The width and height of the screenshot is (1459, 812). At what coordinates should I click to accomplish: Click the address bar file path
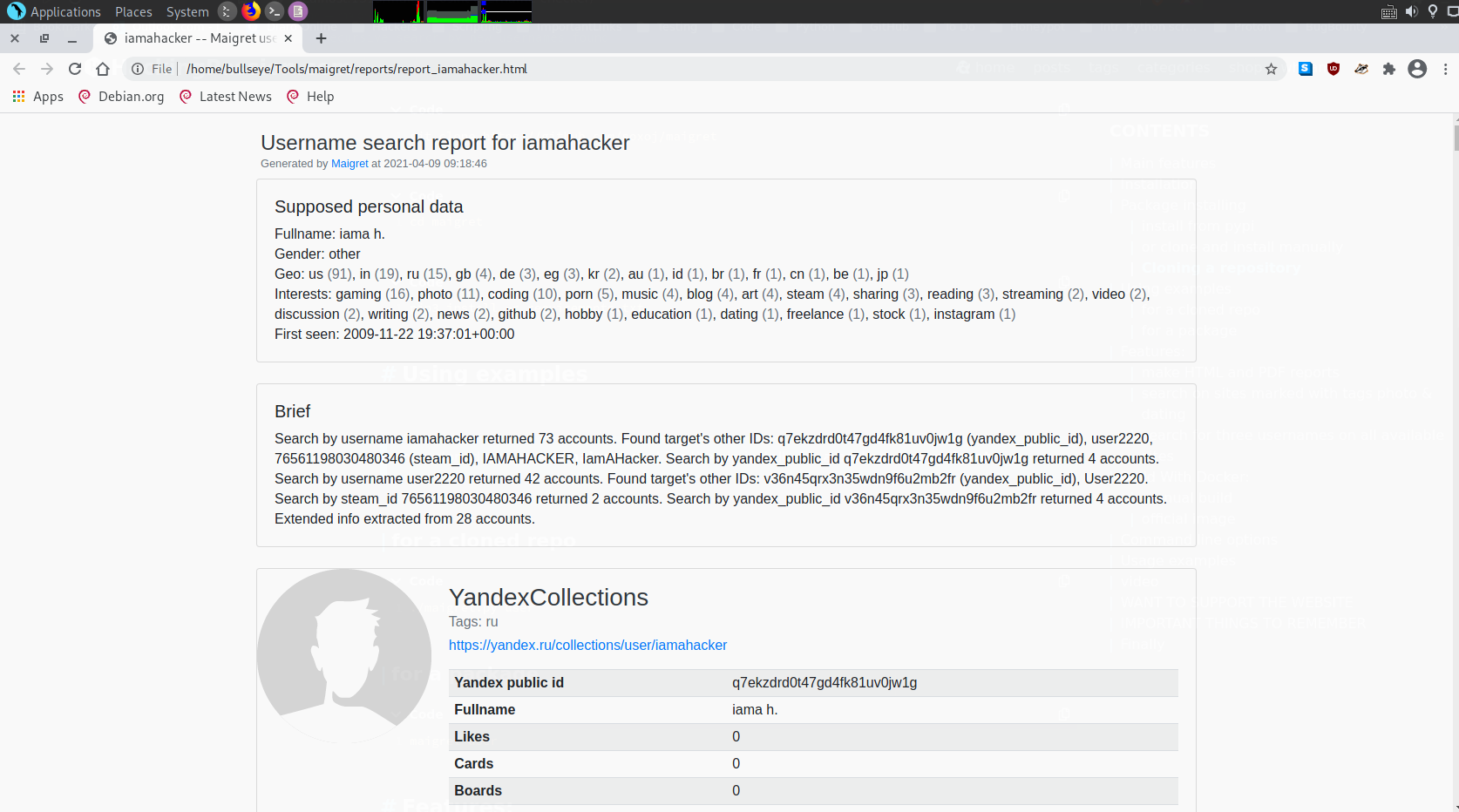coord(356,69)
